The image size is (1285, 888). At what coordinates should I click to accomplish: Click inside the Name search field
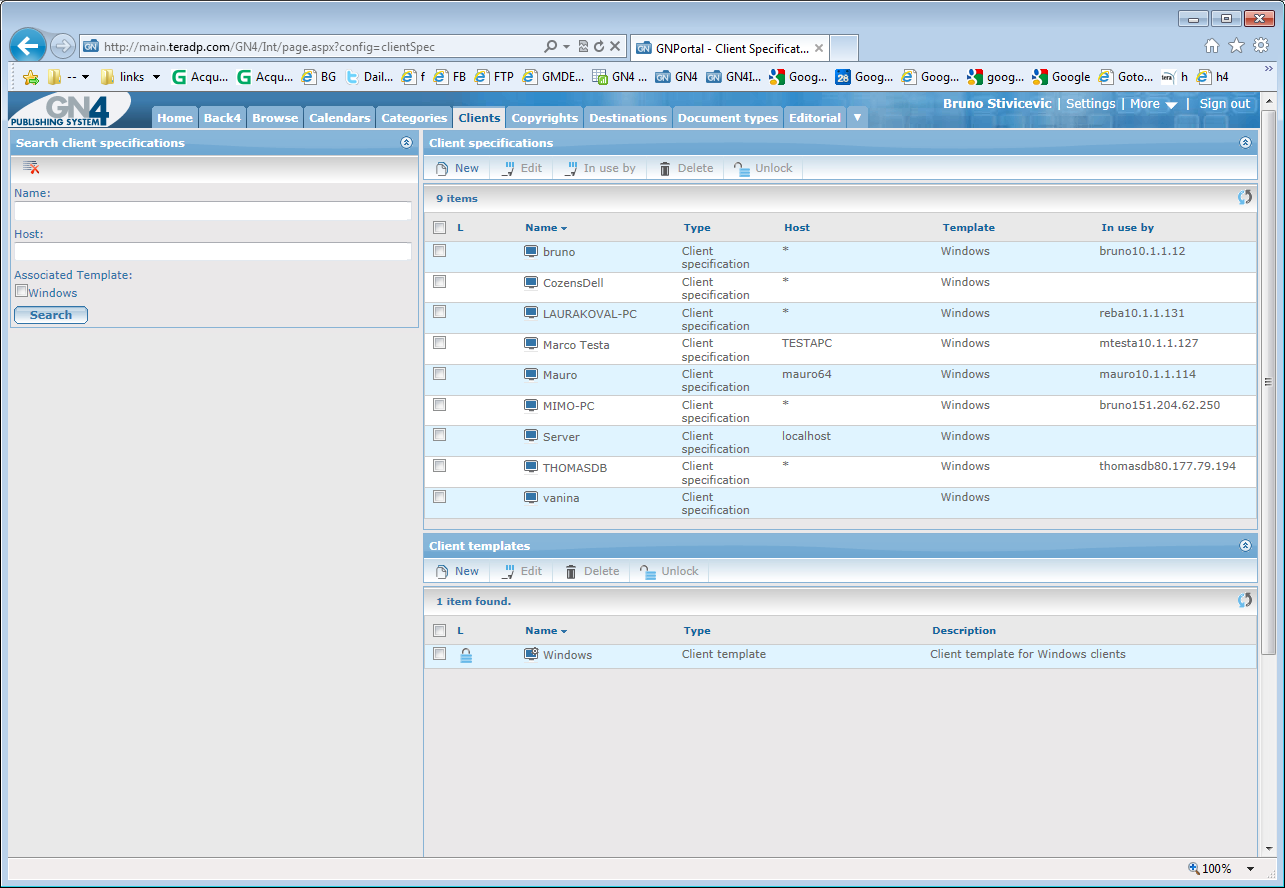[213, 211]
